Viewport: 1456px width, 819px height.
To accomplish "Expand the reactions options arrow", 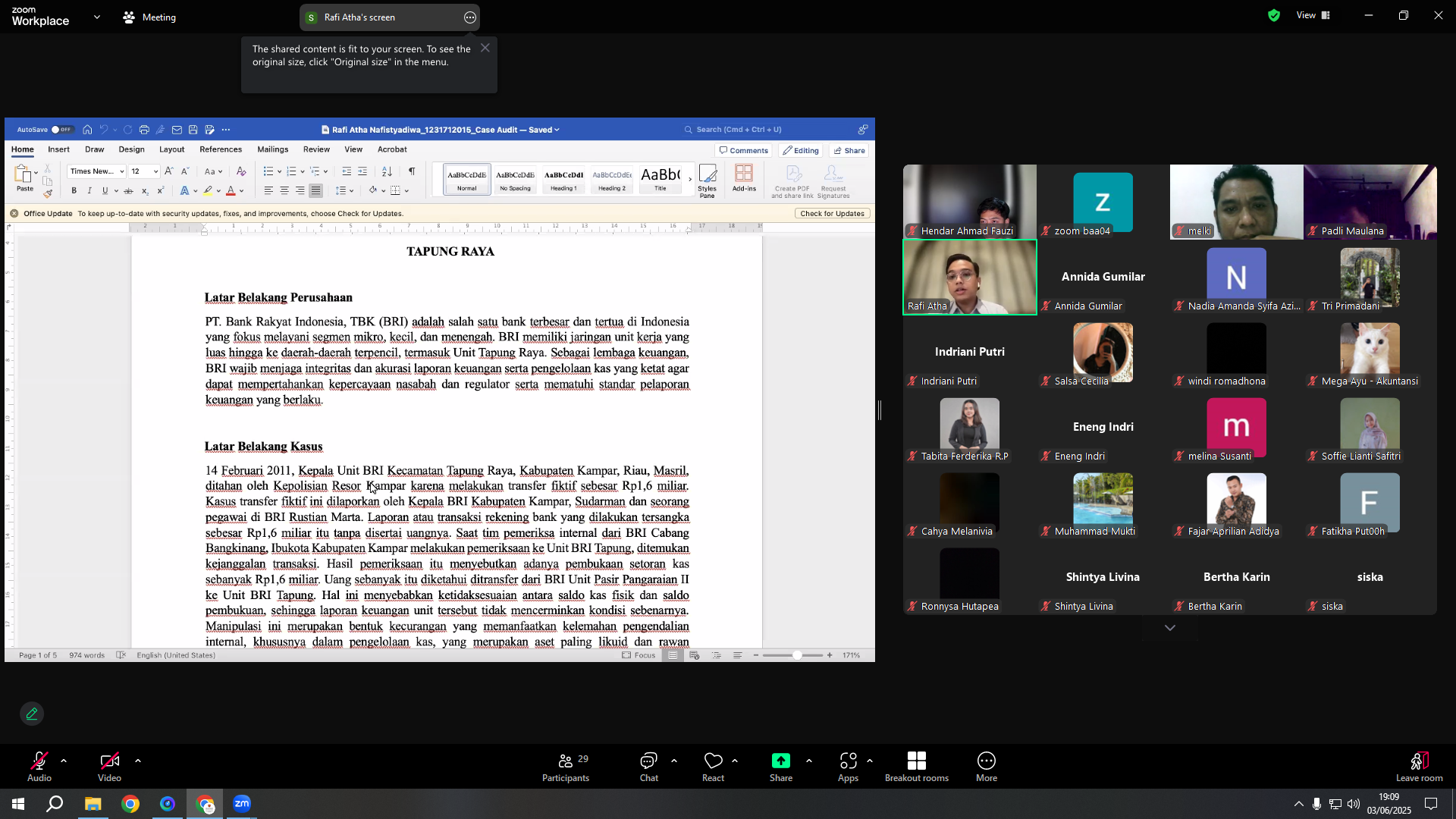I will coord(735,761).
